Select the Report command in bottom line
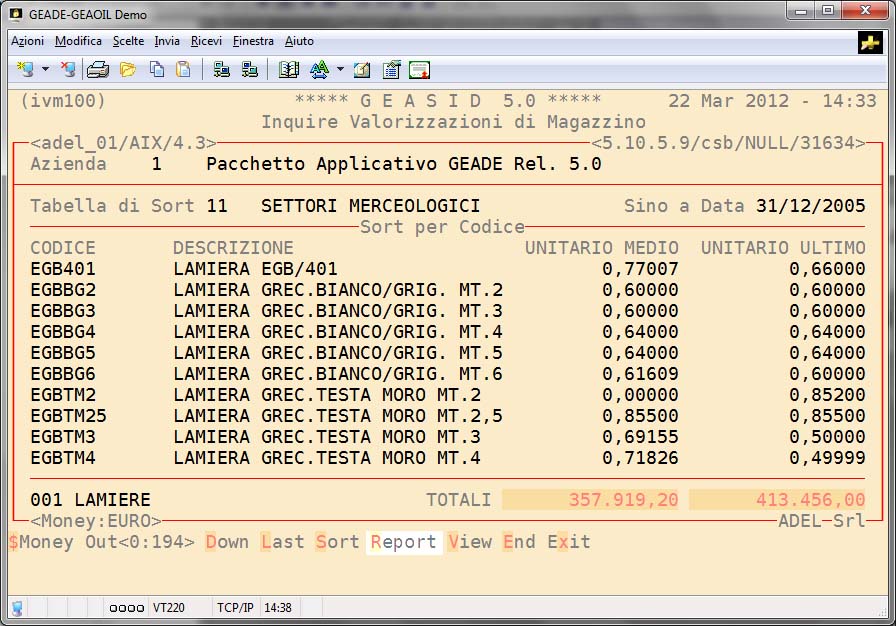This screenshot has width=896, height=626. (x=403, y=542)
